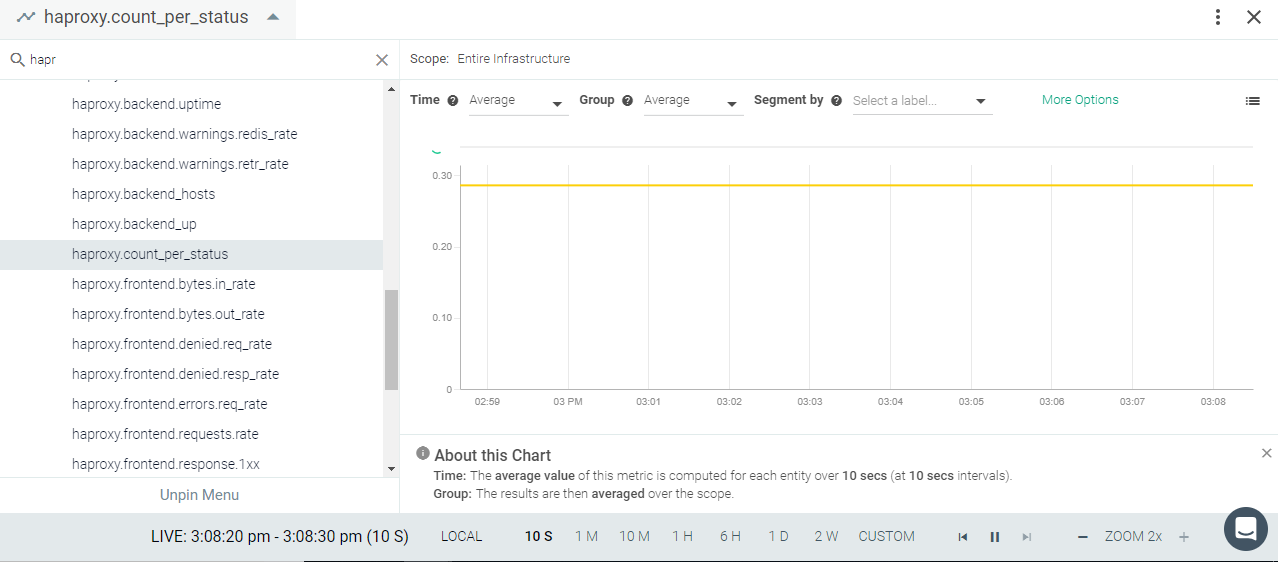Open the Segment by 'Select a label' dropdown
This screenshot has width=1278, height=562.
tap(922, 101)
